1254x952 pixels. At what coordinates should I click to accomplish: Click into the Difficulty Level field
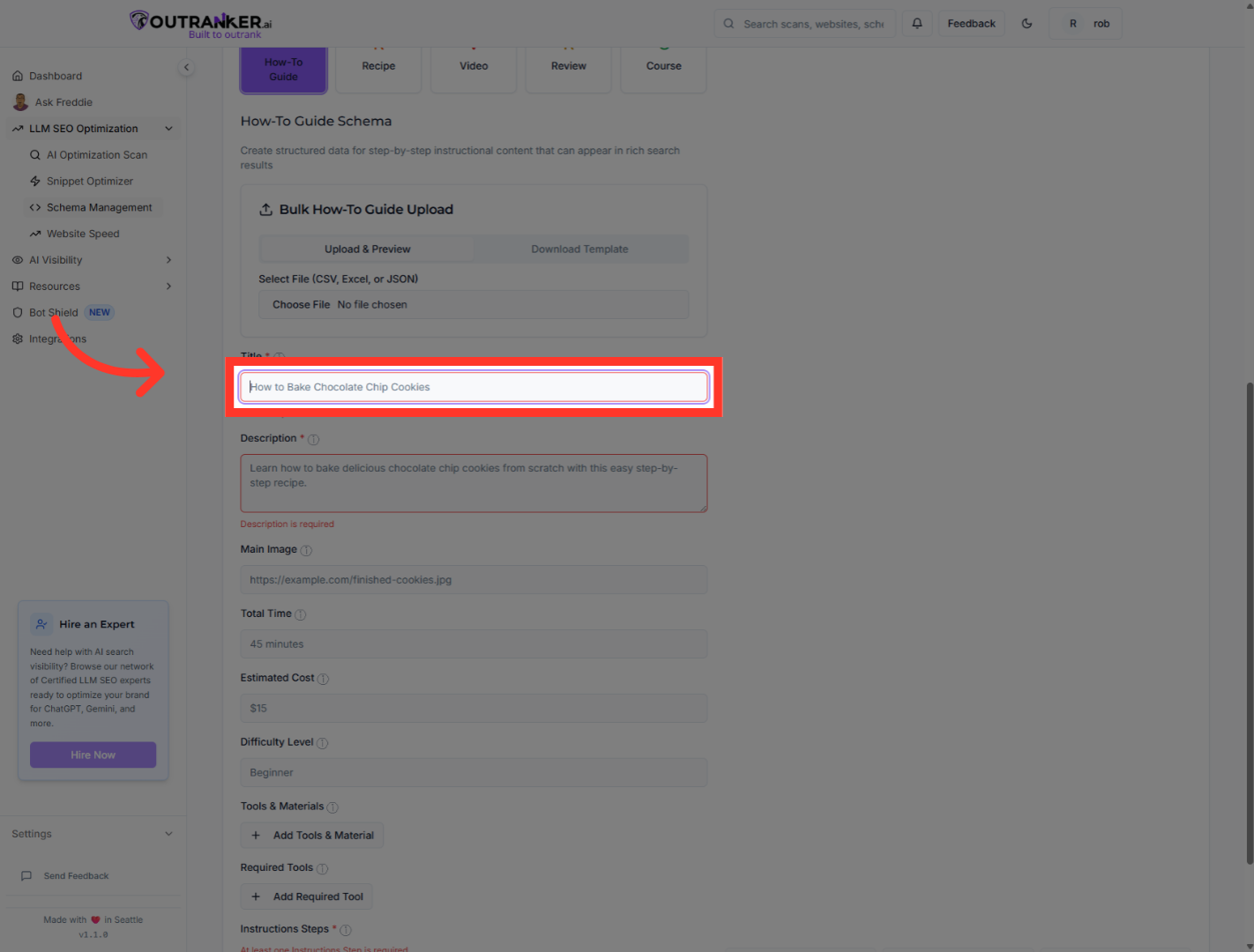[474, 773]
